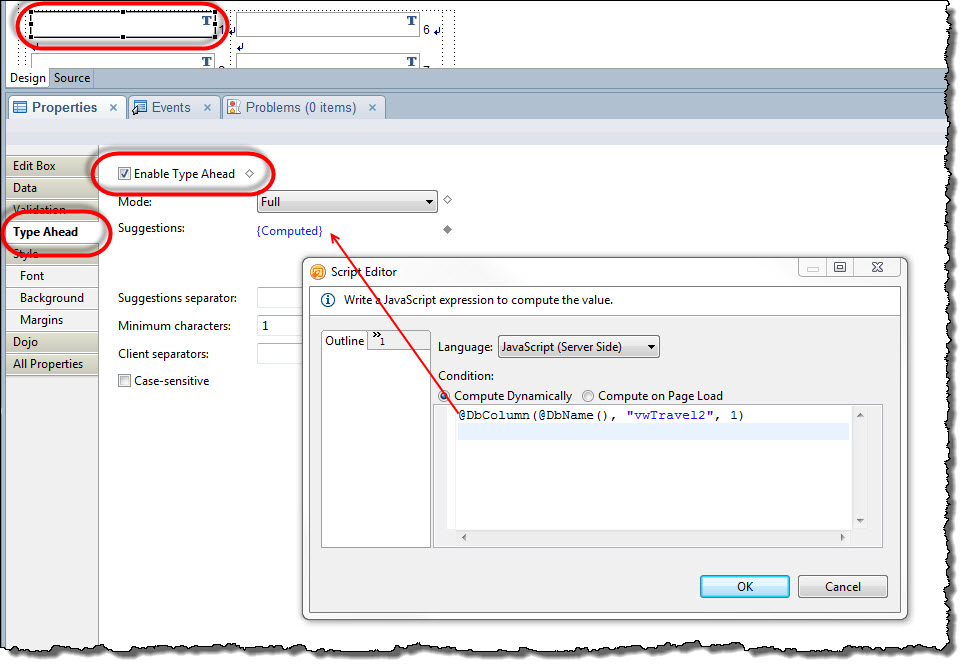The width and height of the screenshot is (967, 667).
Task: Open the Events tab
Action: pyautogui.click(x=171, y=107)
